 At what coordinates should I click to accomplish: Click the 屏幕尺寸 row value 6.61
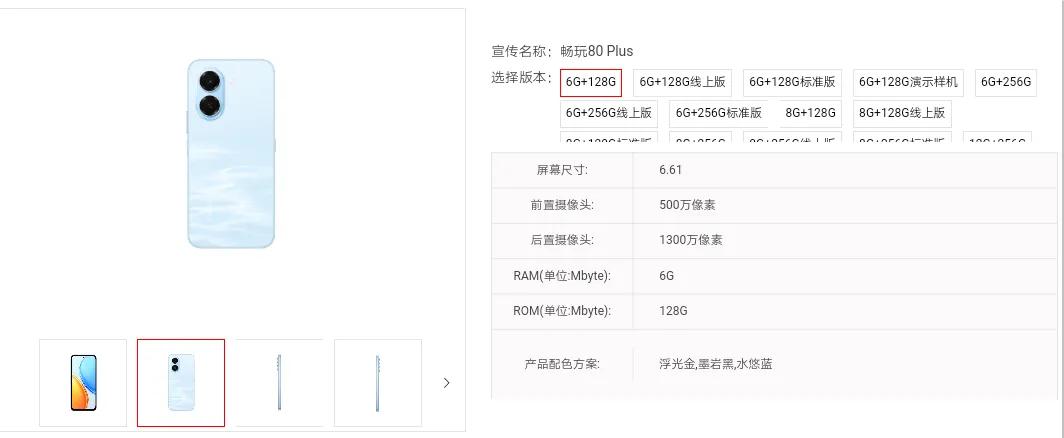671,170
